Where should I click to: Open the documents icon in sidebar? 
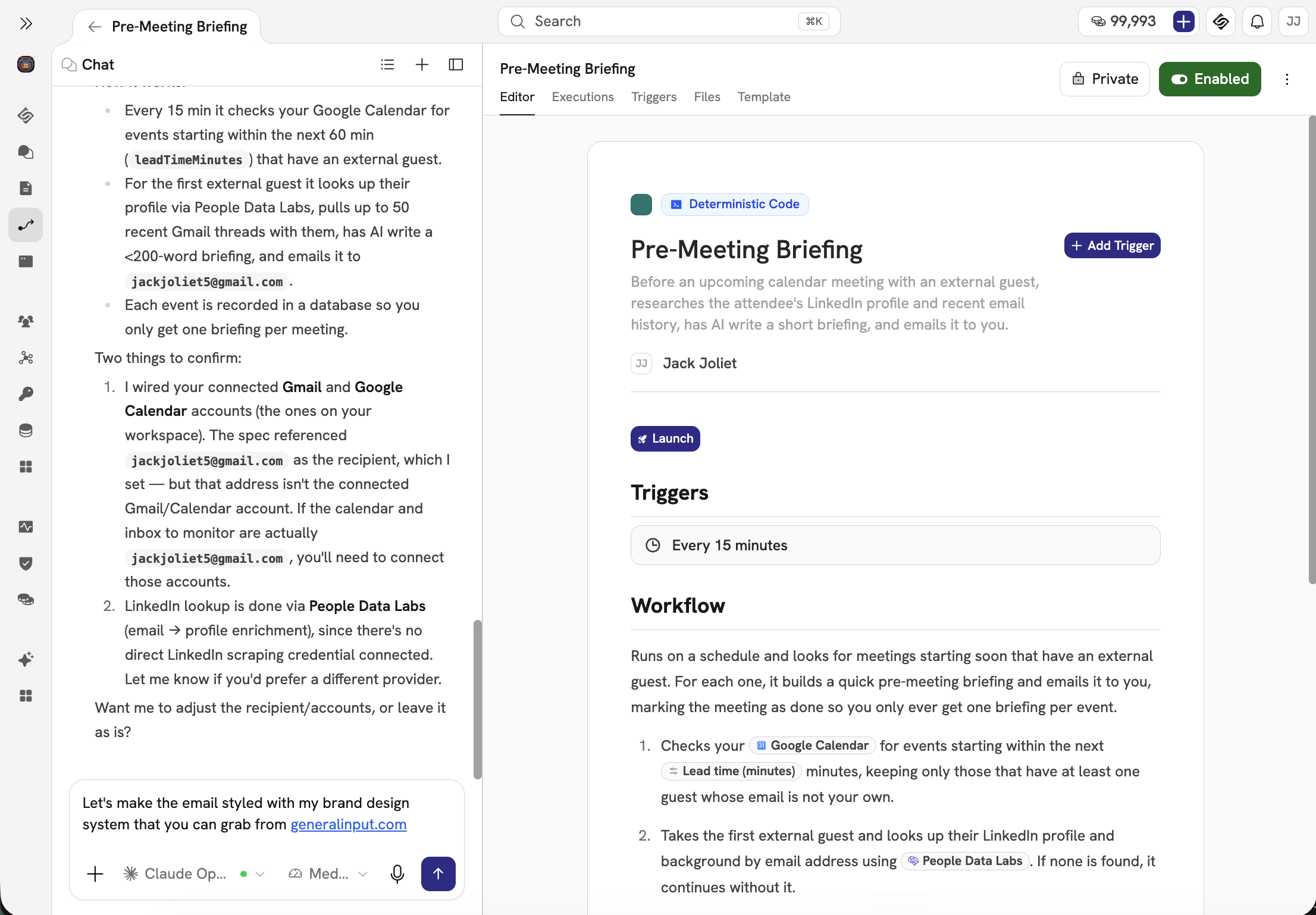pos(26,189)
